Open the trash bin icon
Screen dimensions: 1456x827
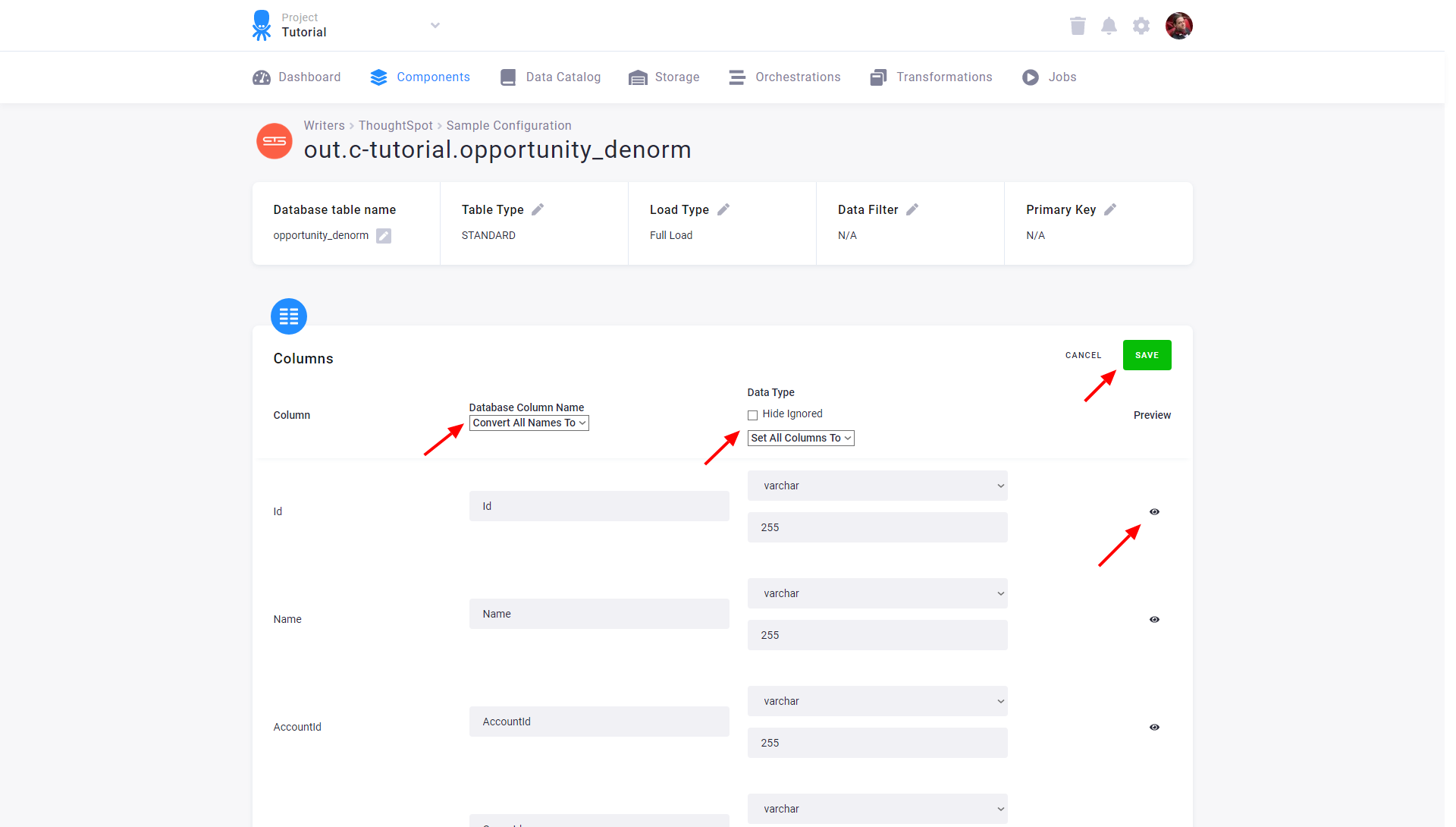[x=1078, y=26]
